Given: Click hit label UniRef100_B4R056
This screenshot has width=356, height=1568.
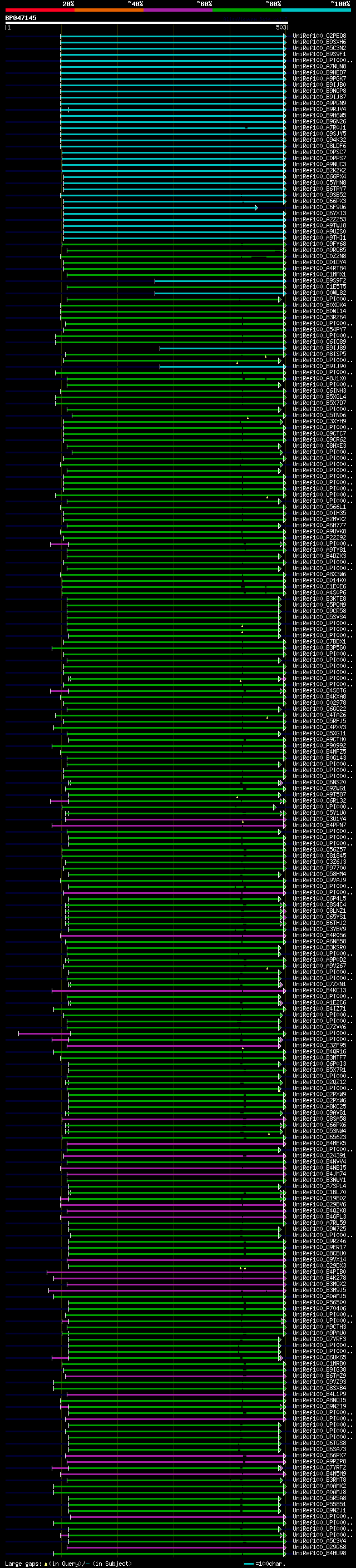Looking at the screenshot, I should (319, 935).
